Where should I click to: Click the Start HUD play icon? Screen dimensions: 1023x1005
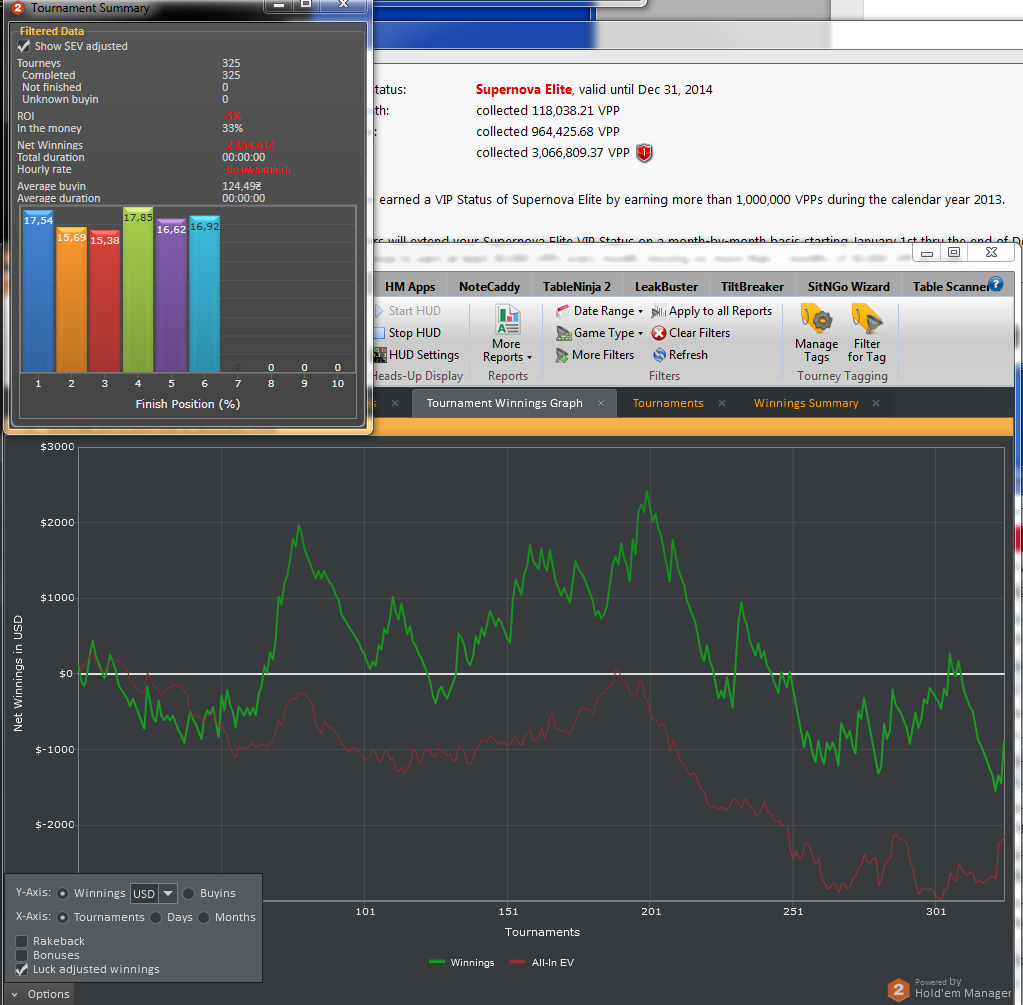(x=378, y=311)
